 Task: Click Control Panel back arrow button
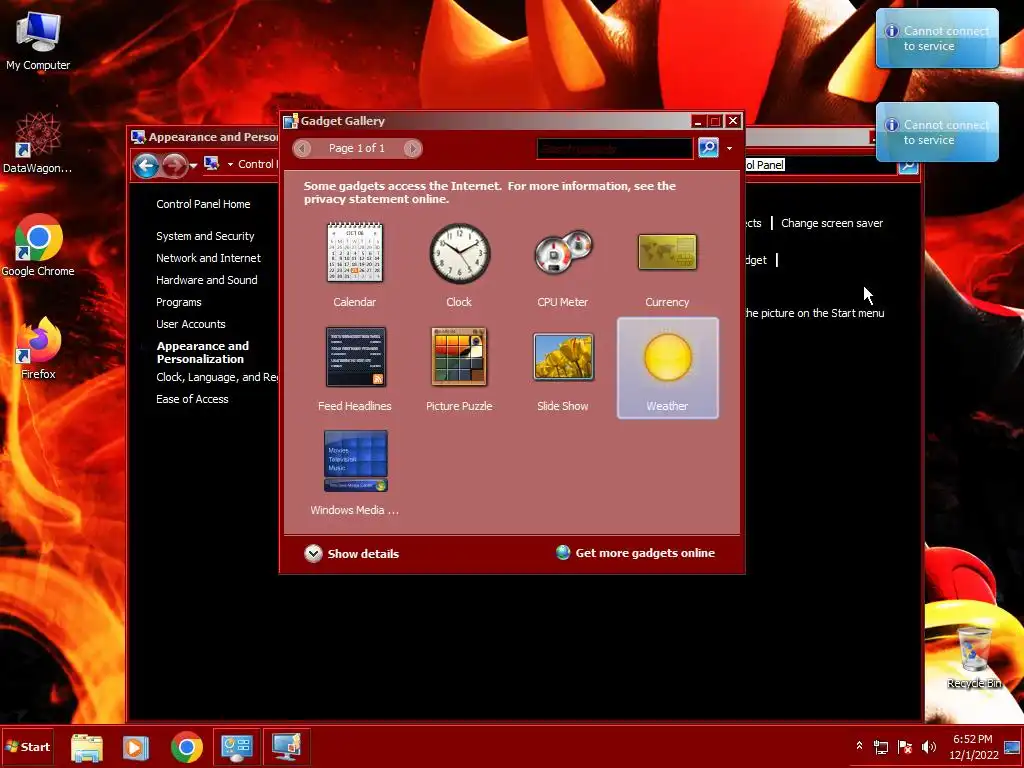pos(146,165)
